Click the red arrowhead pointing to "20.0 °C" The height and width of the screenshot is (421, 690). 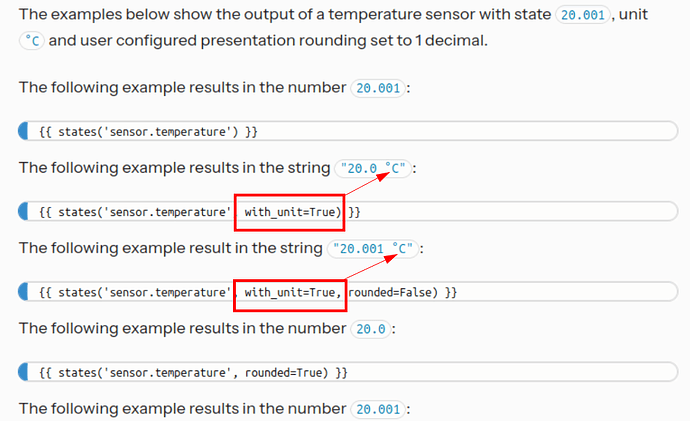point(383,176)
